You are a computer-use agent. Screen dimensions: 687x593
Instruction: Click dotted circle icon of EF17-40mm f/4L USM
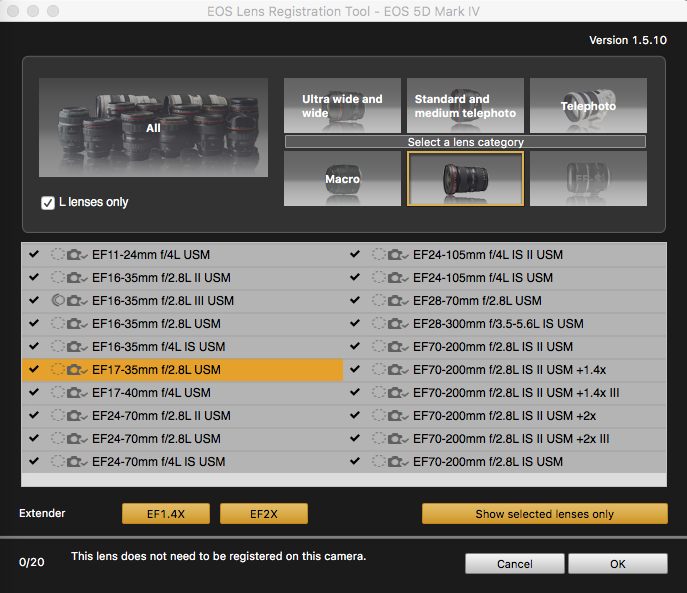point(58,392)
